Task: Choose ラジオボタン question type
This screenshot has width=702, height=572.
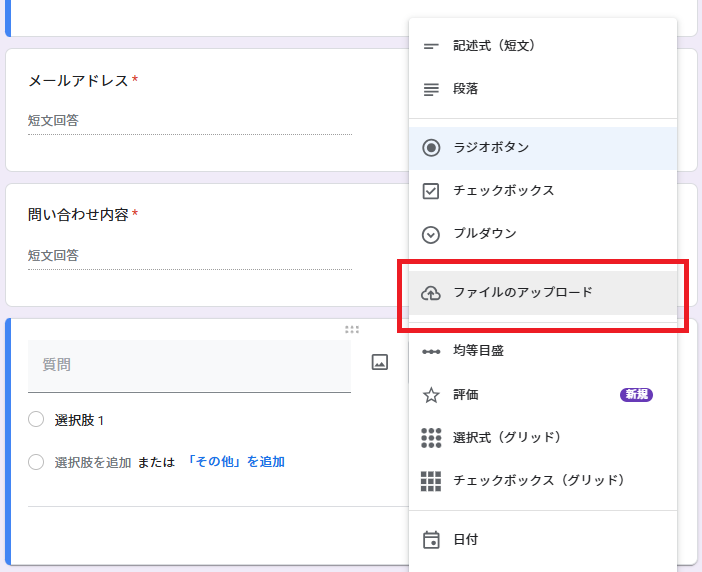Action: tap(491, 148)
